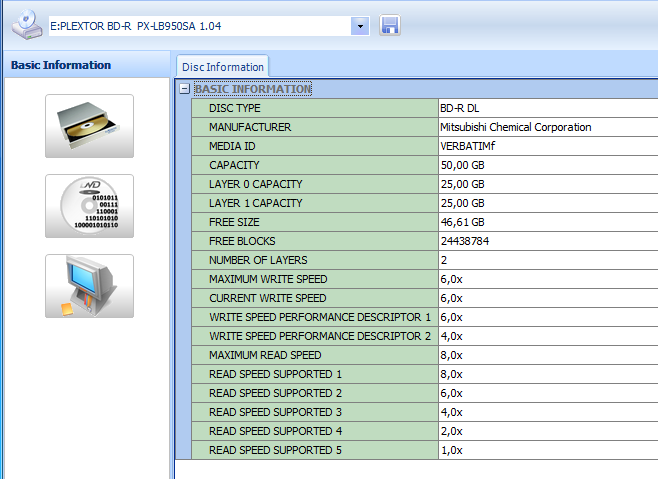
Task: Select the MANUFACTURER row label
Action: pyautogui.click(x=250, y=127)
